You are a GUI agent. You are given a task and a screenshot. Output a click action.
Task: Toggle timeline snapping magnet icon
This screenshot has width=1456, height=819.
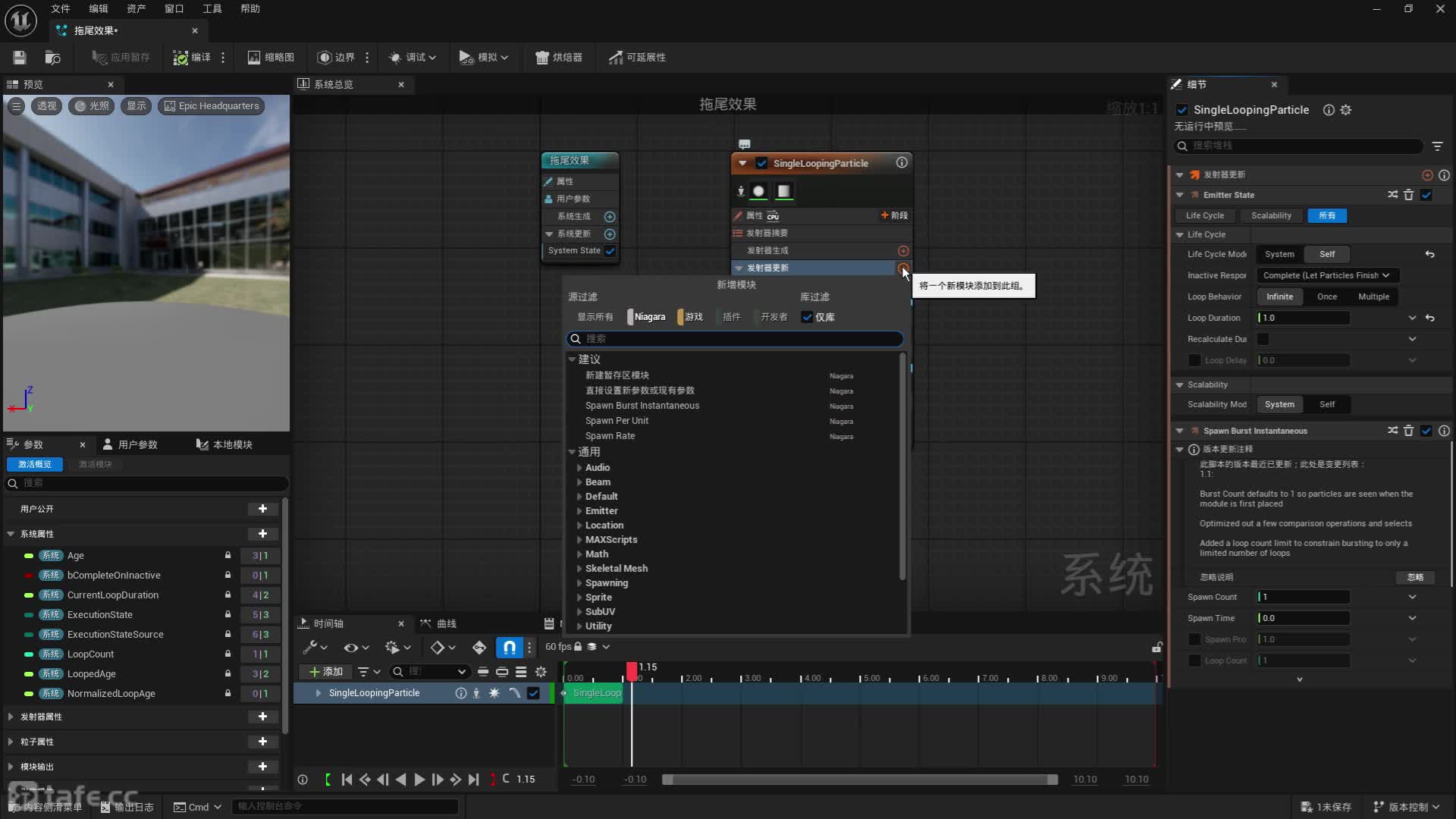[510, 648]
